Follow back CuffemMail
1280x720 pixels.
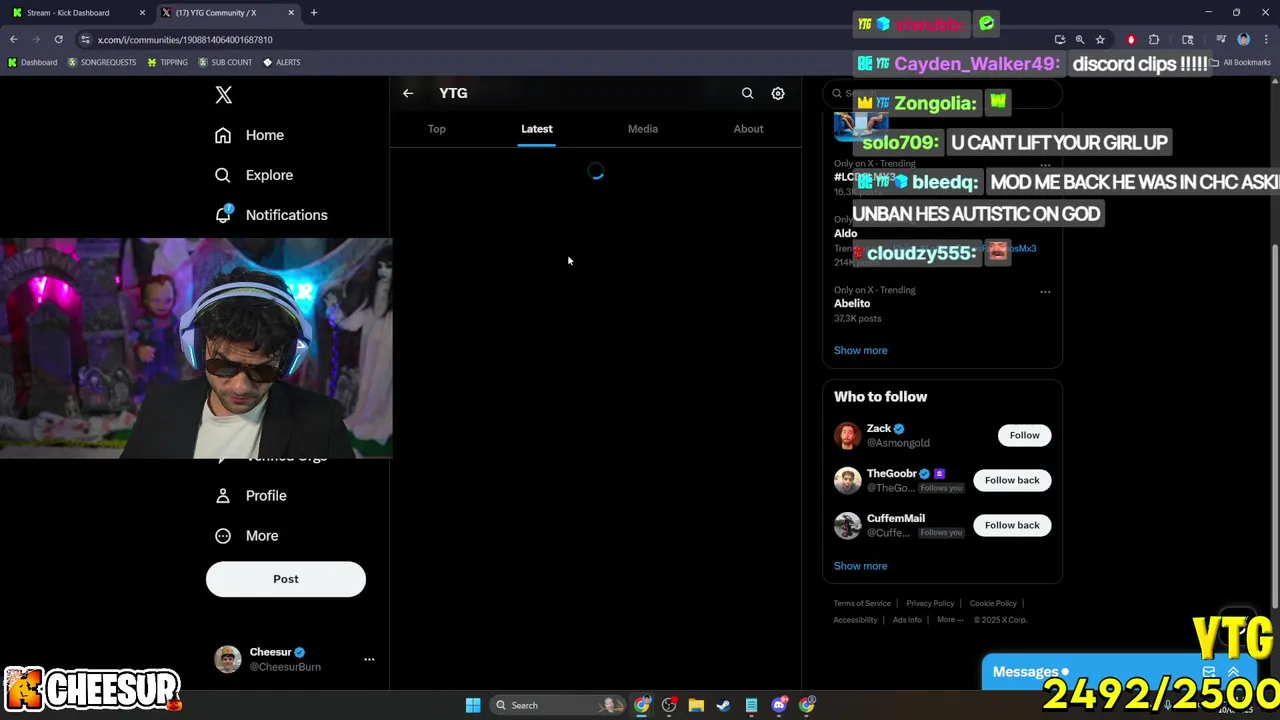pos(1012,525)
